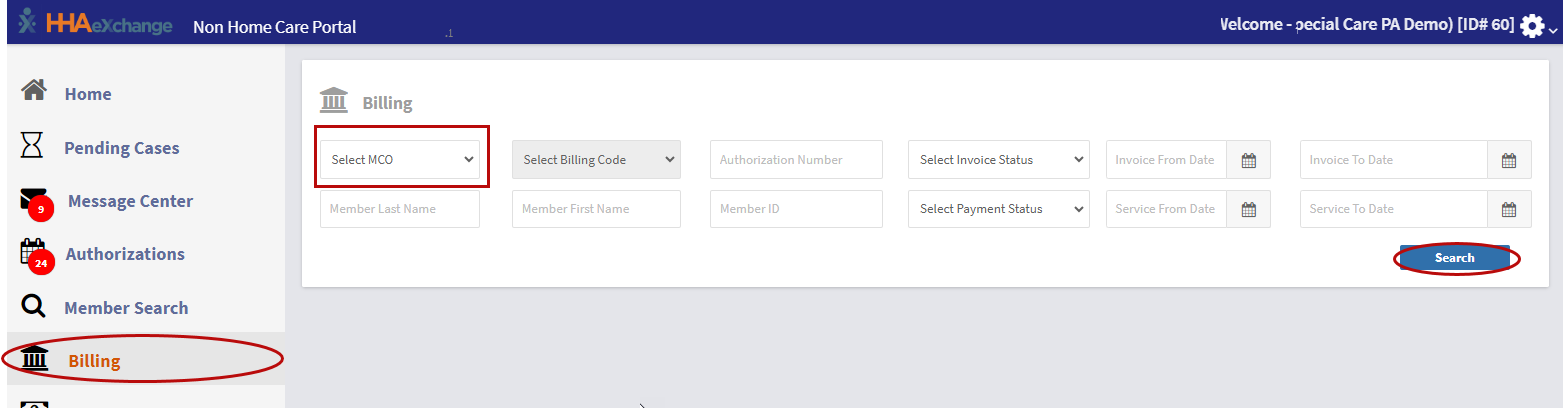Open the Invoice From Date calendar picker

pos(1248,160)
